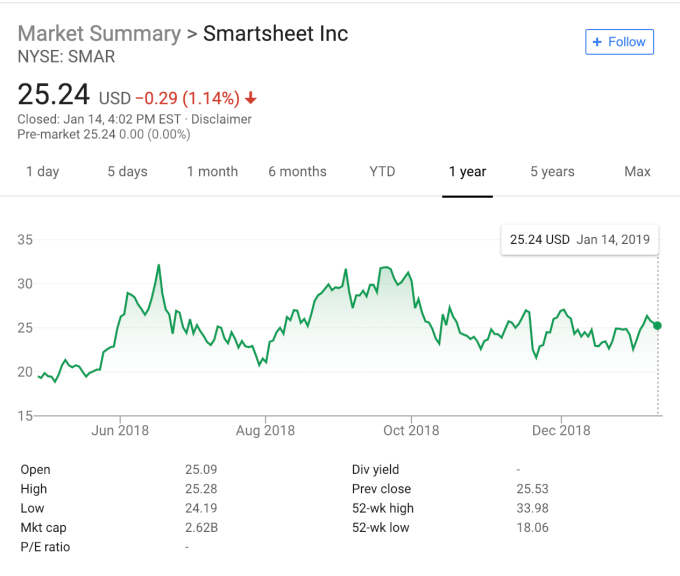Click the plus icon in Follow button

(597, 42)
